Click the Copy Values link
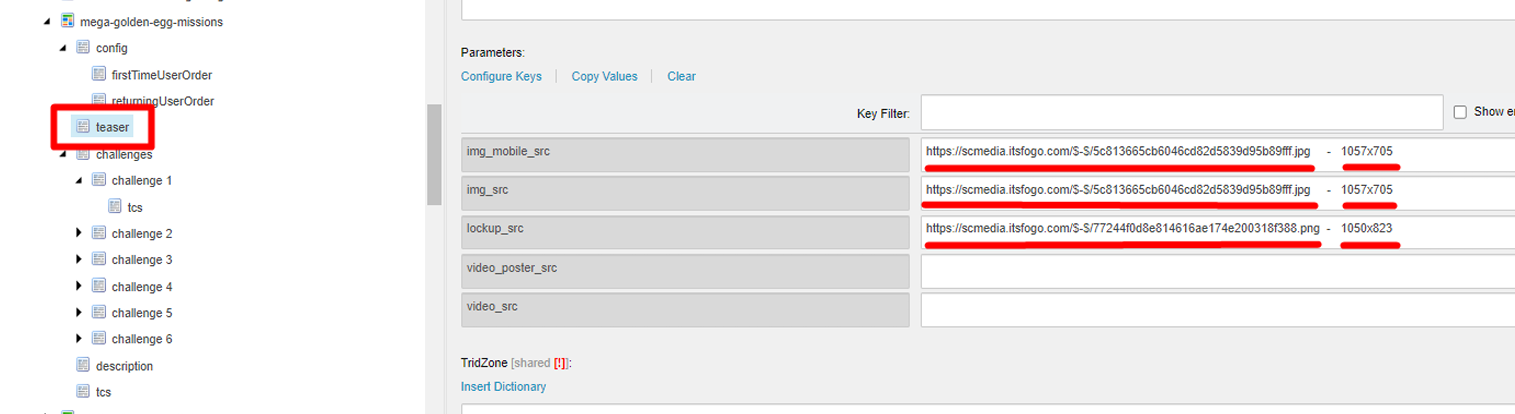This screenshot has height=414, width=1515. [604, 76]
